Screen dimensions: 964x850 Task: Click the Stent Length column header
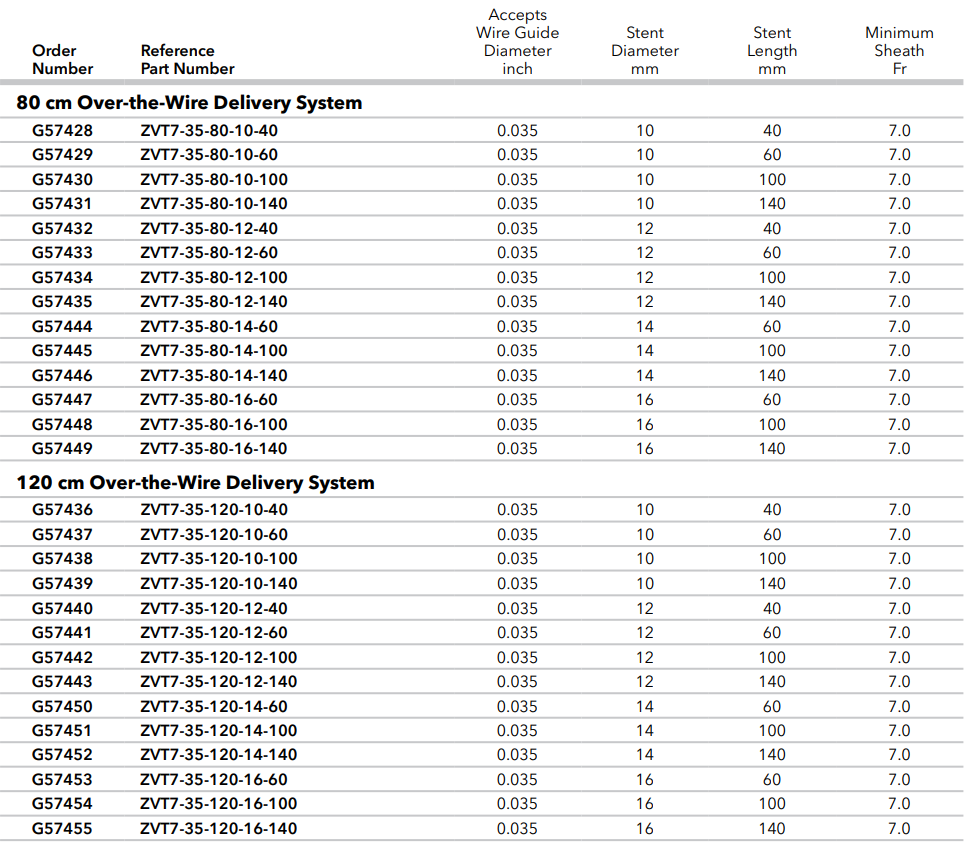pyautogui.click(x=772, y=51)
